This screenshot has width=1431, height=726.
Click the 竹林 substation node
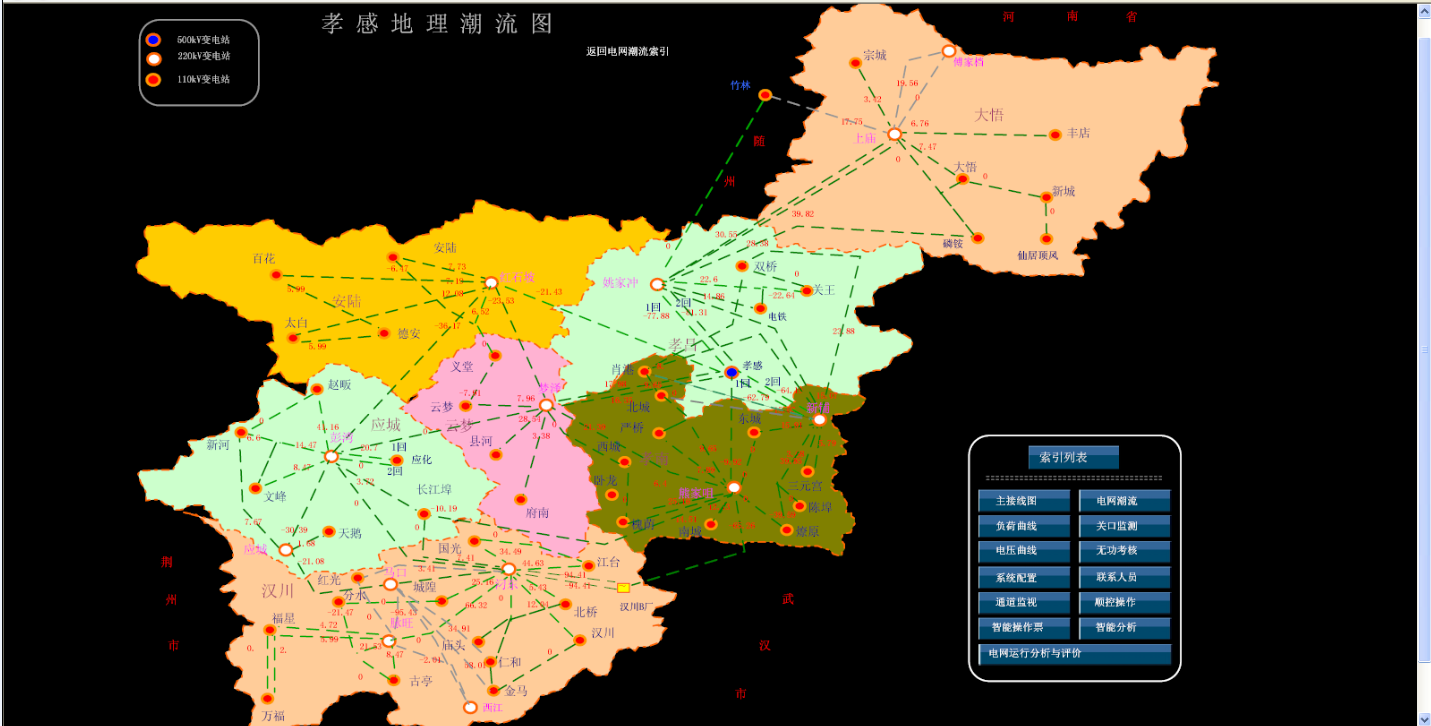(x=765, y=95)
